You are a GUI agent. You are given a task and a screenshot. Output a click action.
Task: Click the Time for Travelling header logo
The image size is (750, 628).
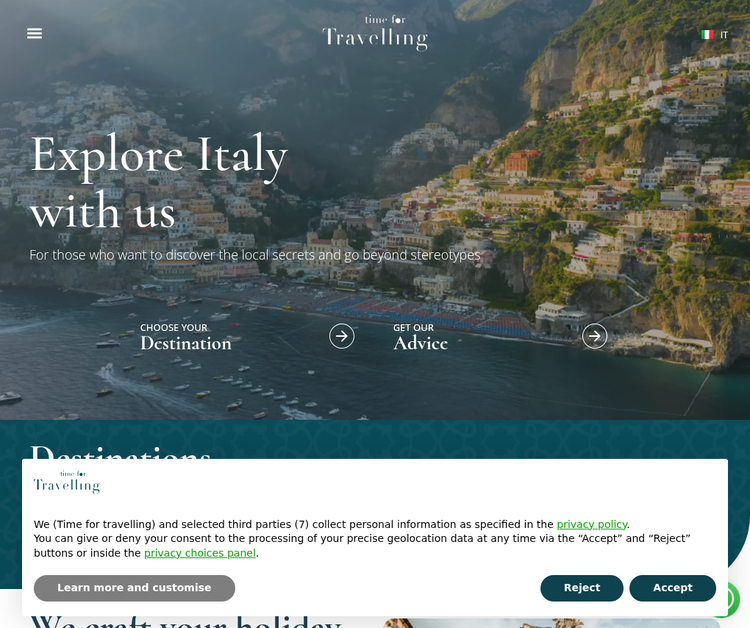coord(375,33)
